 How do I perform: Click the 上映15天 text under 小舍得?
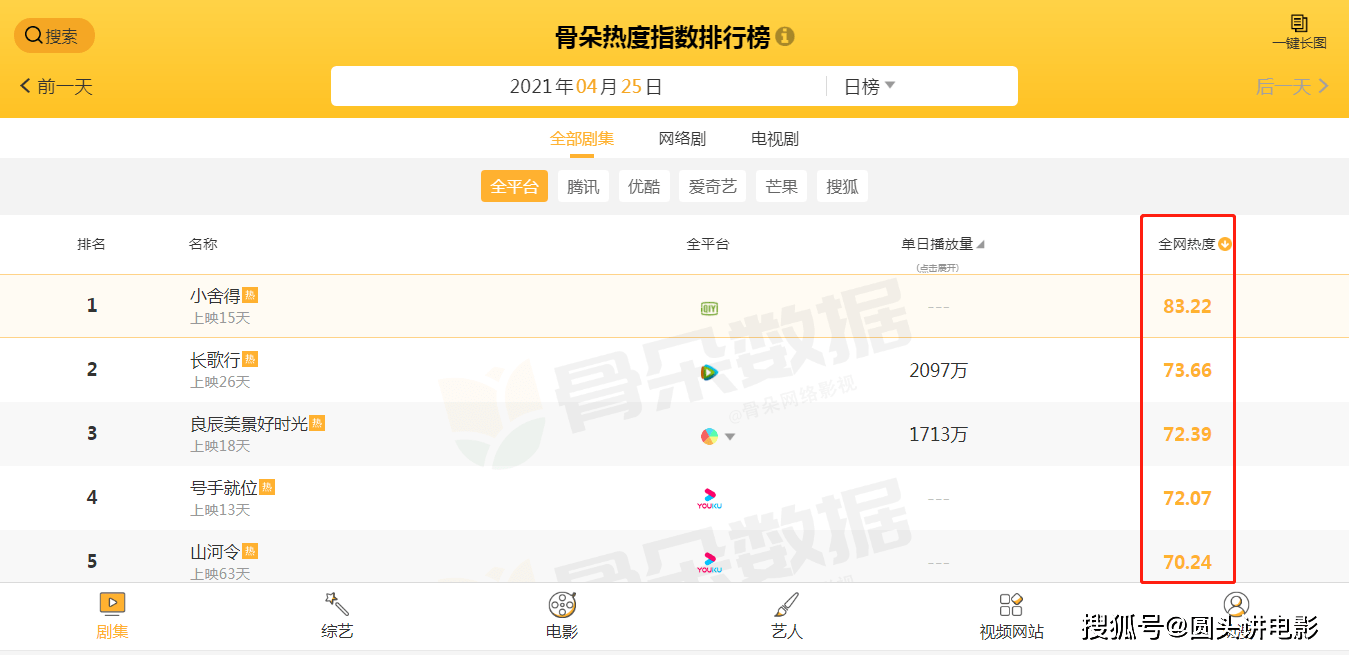[x=220, y=318]
